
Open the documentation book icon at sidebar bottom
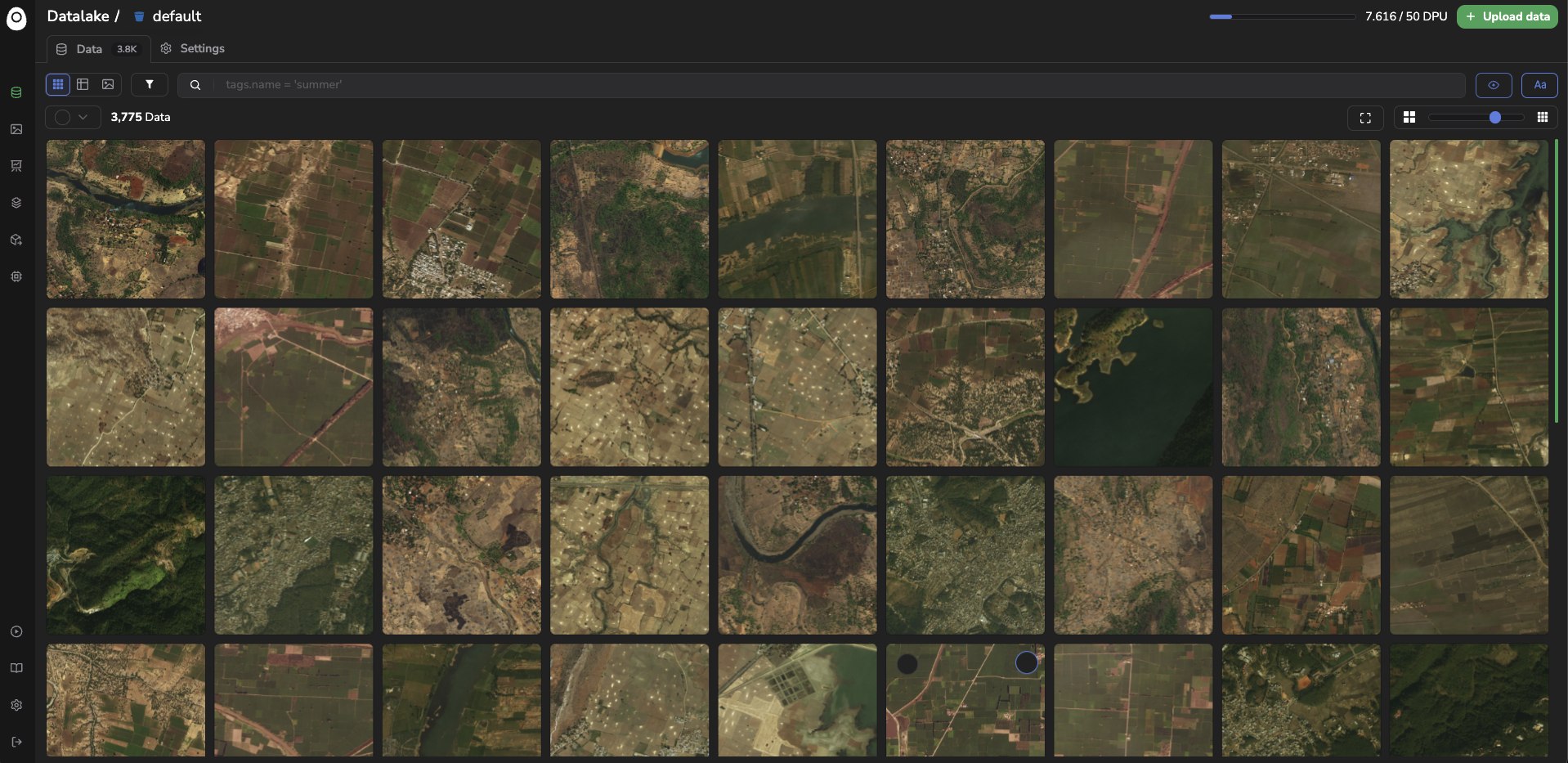point(16,668)
